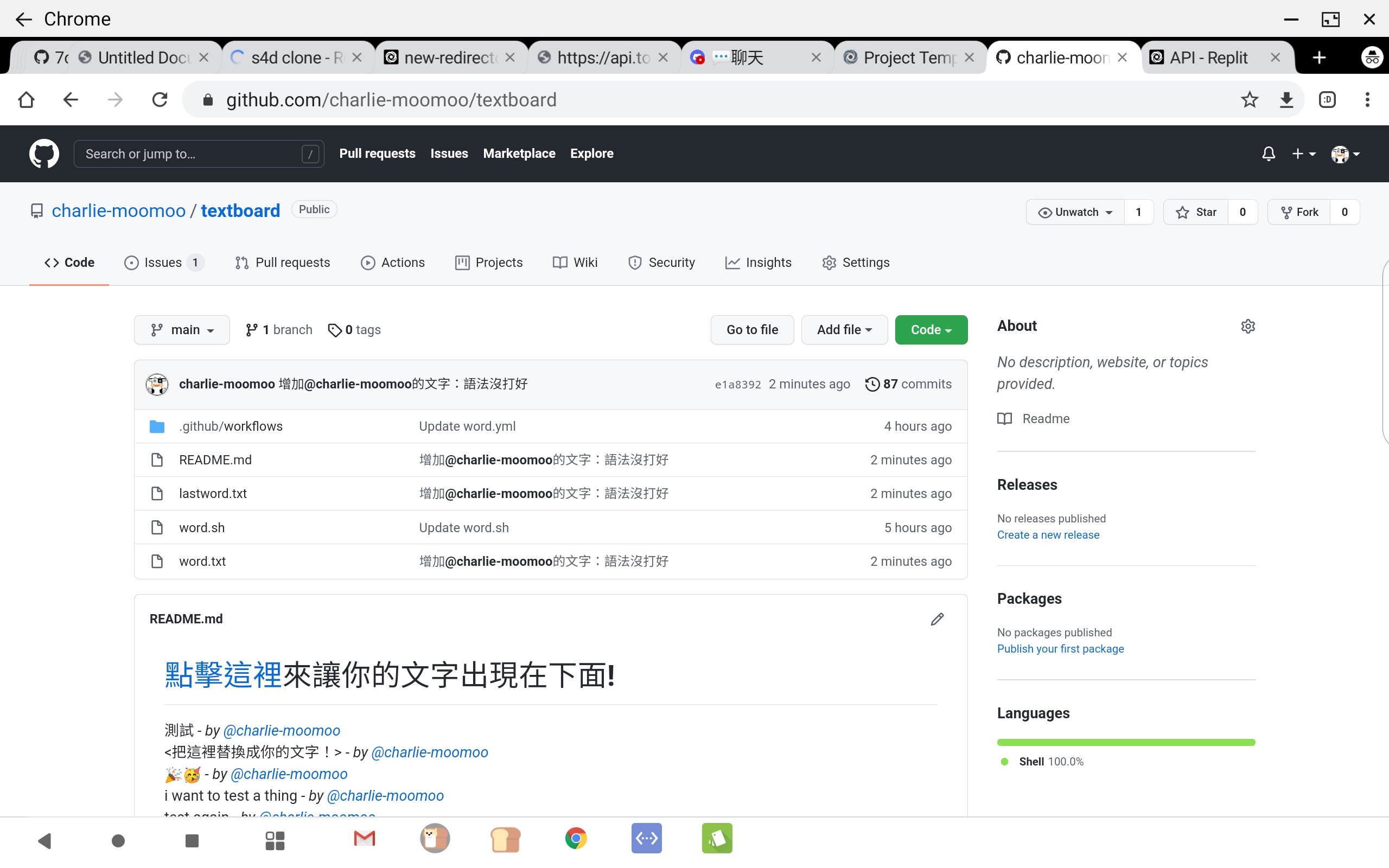This screenshot has width=1389, height=868.
Task: Click the Go to file button
Action: coord(752,329)
